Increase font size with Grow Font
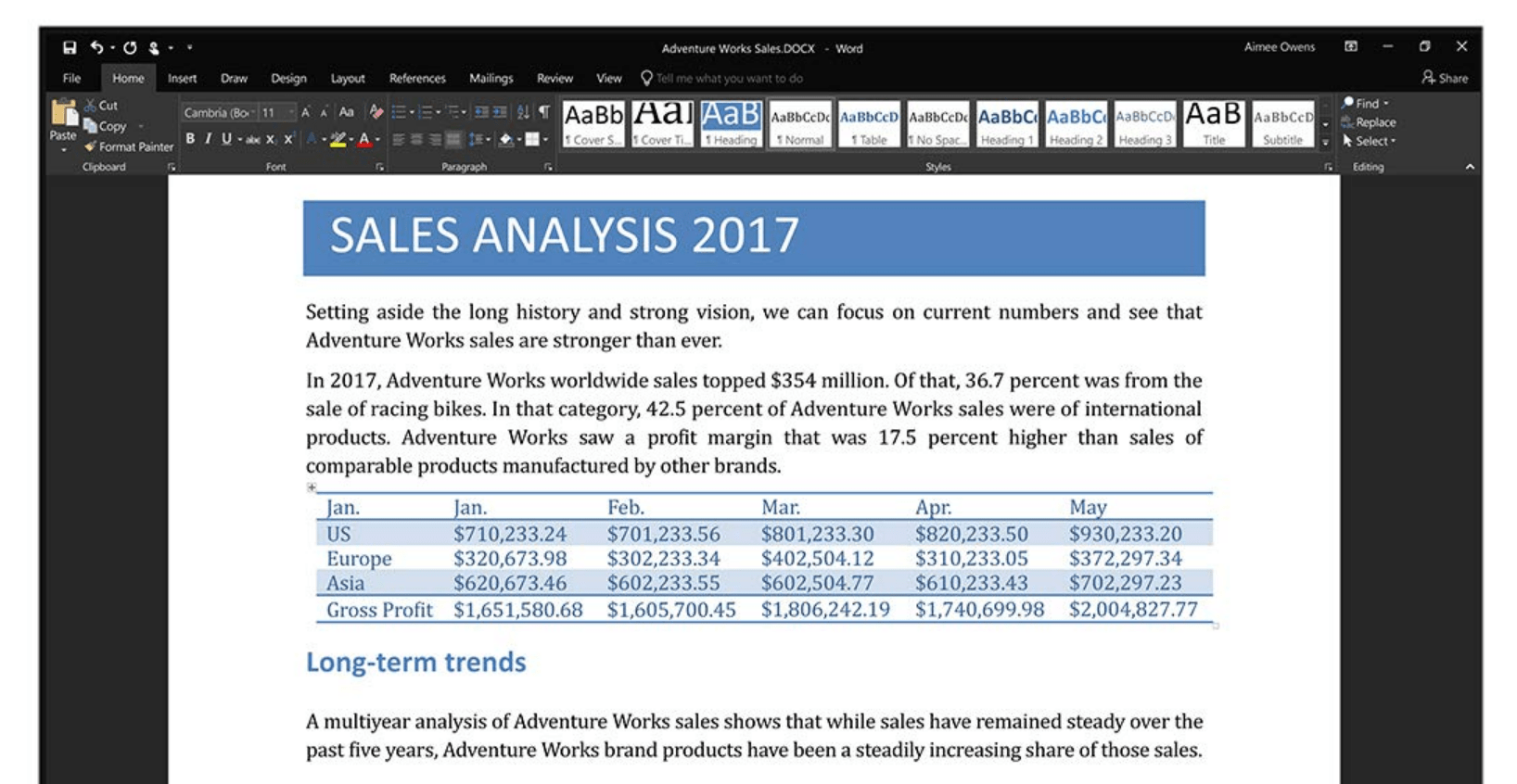Viewport: 1517px width, 784px height. pyautogui.click(x=305, y=112)
